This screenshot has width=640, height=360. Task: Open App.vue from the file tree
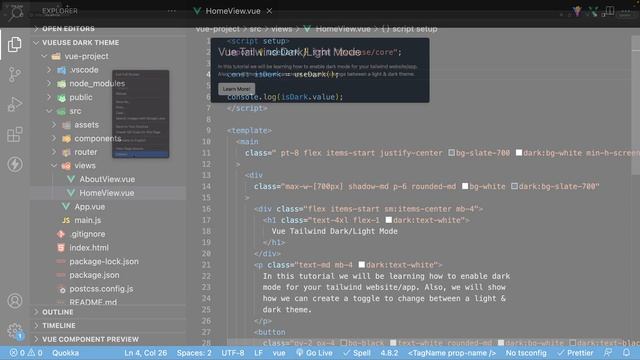pos(89,207)
